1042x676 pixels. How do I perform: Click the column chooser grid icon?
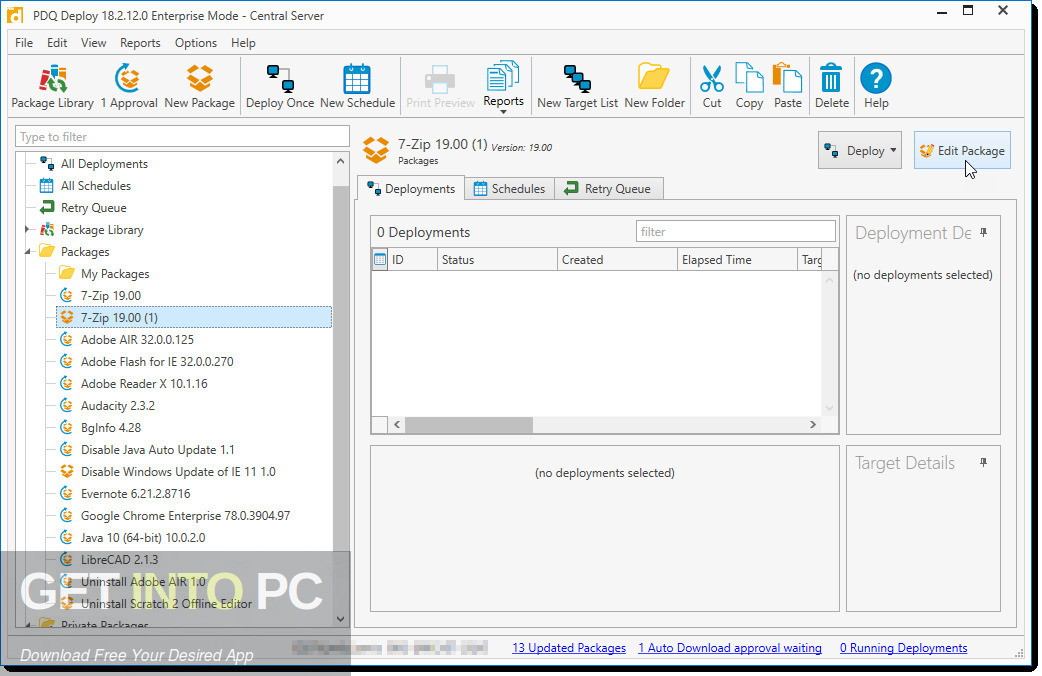(x=379, y=259)
